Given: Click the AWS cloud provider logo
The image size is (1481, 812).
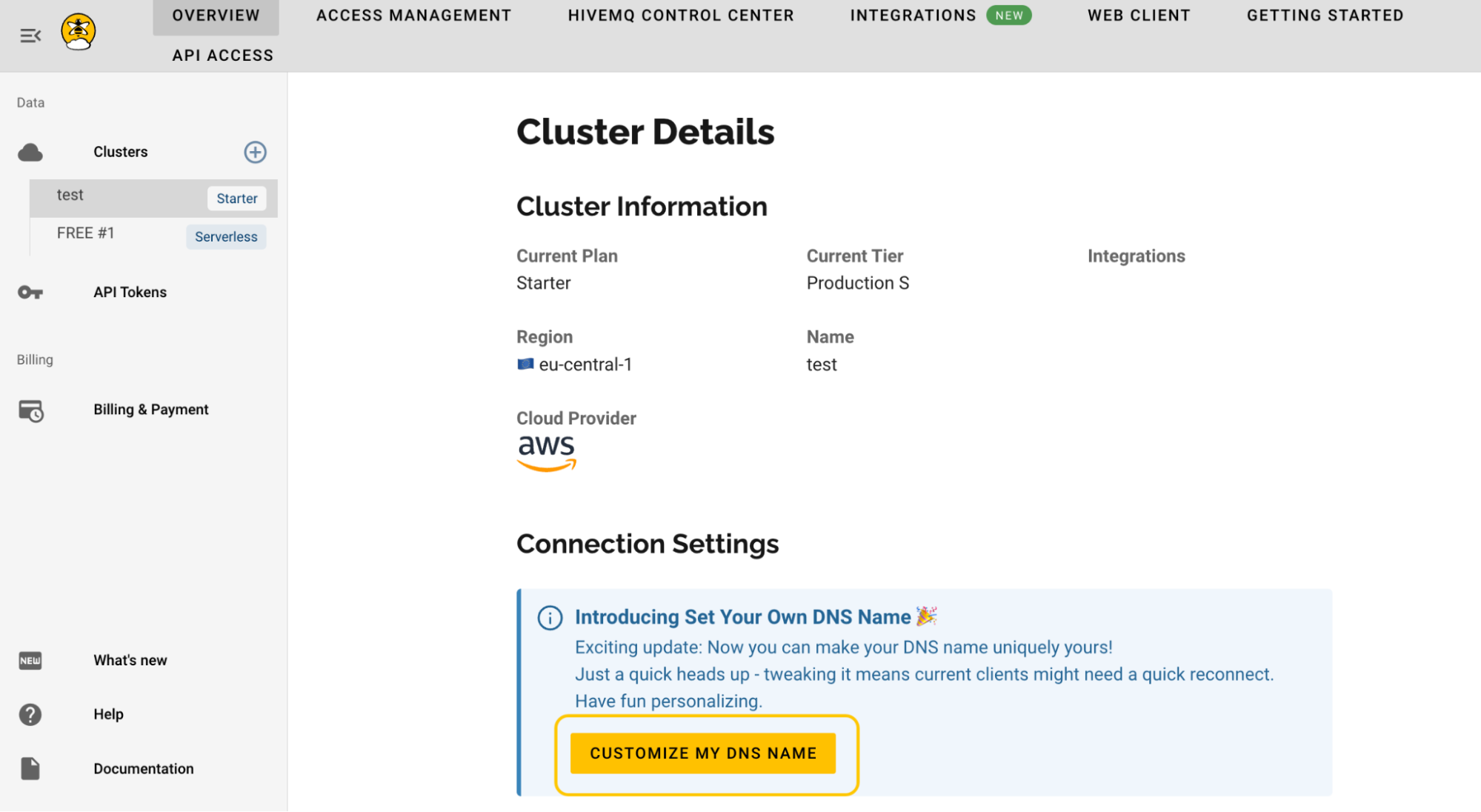Looking at the screenshot, I should (546, 453).
